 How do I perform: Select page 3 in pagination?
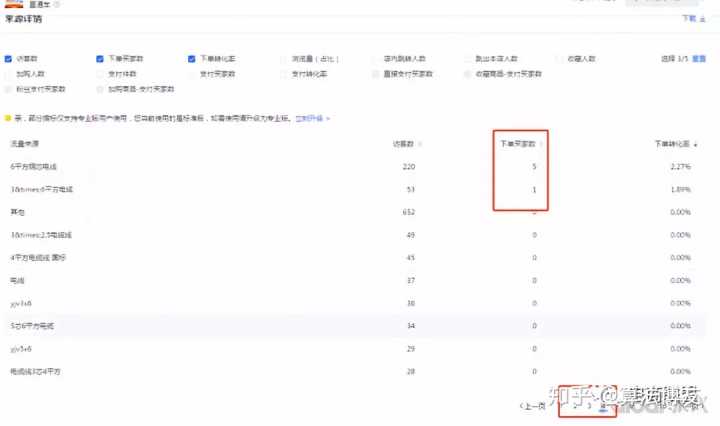tap(589, 406)
